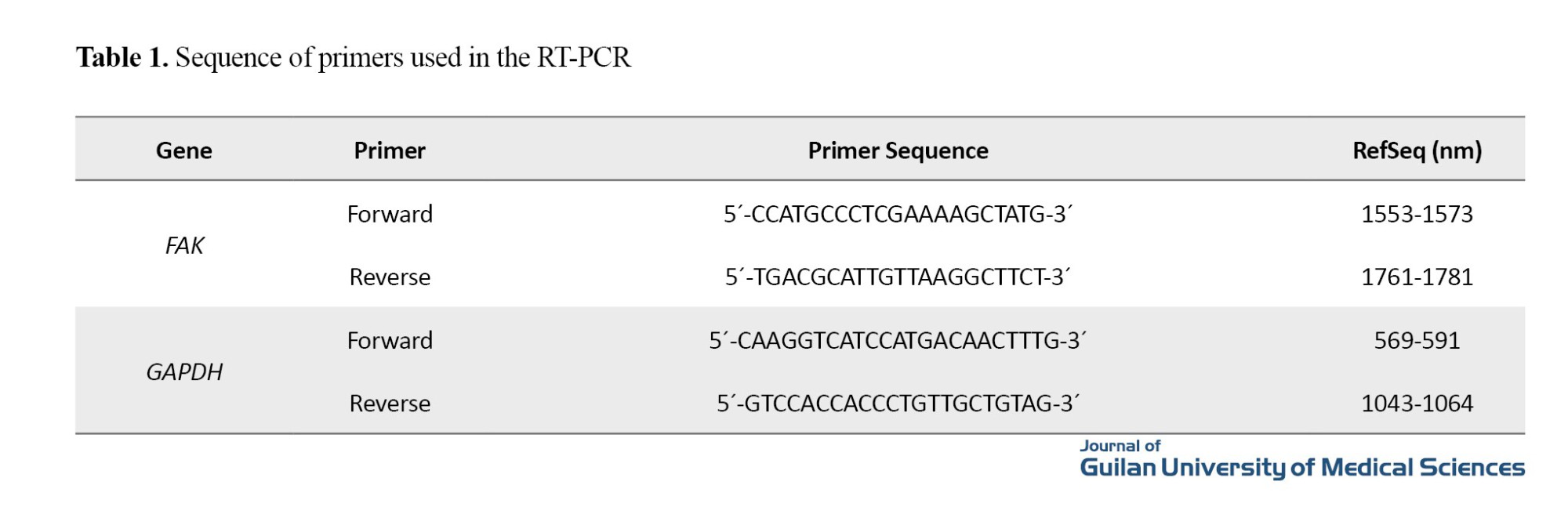1568x525 pixels.
Task: Click the caption text "Sequence of primers used in the RT-PCR"
Action: click(403, 58)
